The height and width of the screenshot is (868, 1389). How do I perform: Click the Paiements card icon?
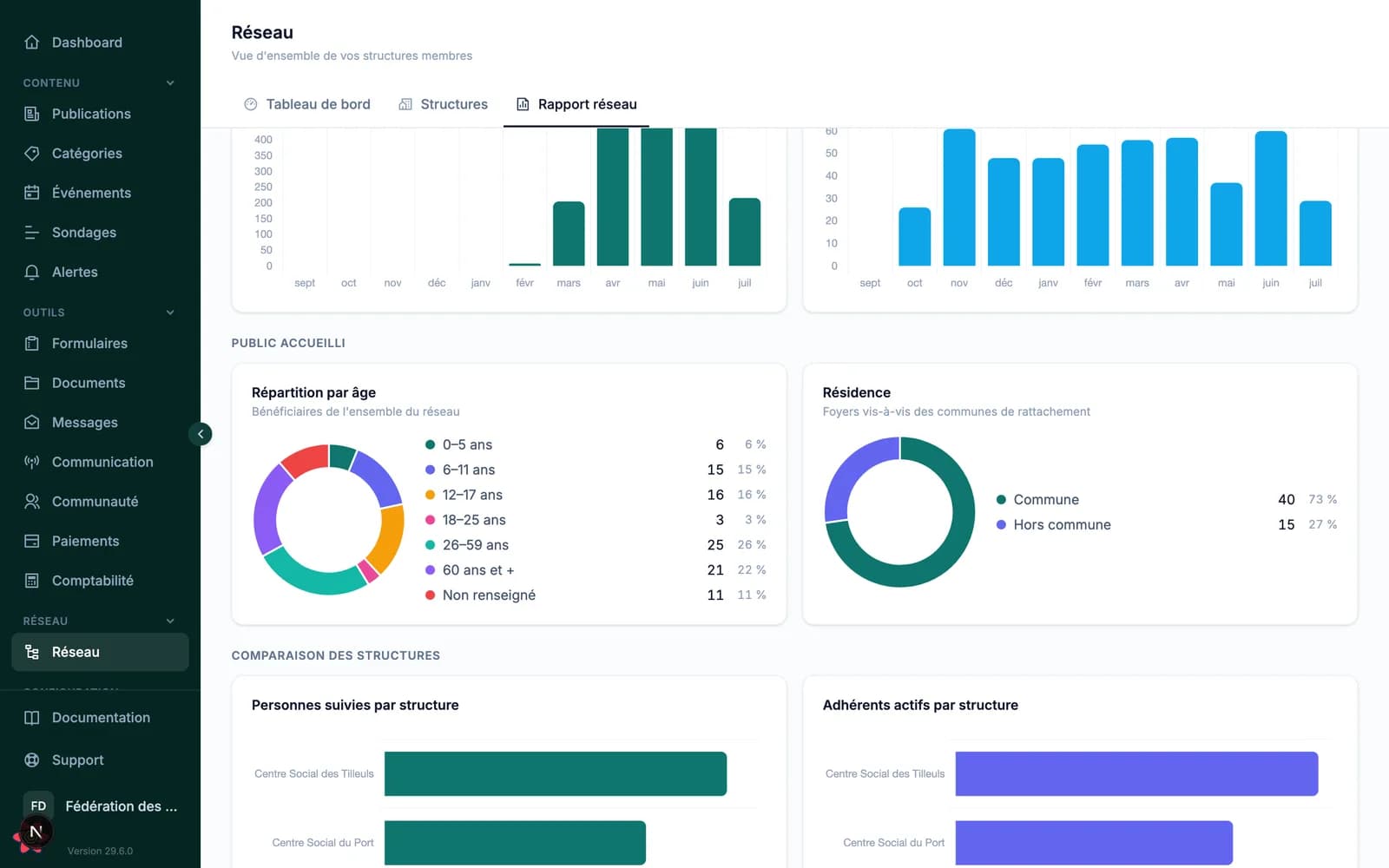[32, 541]
